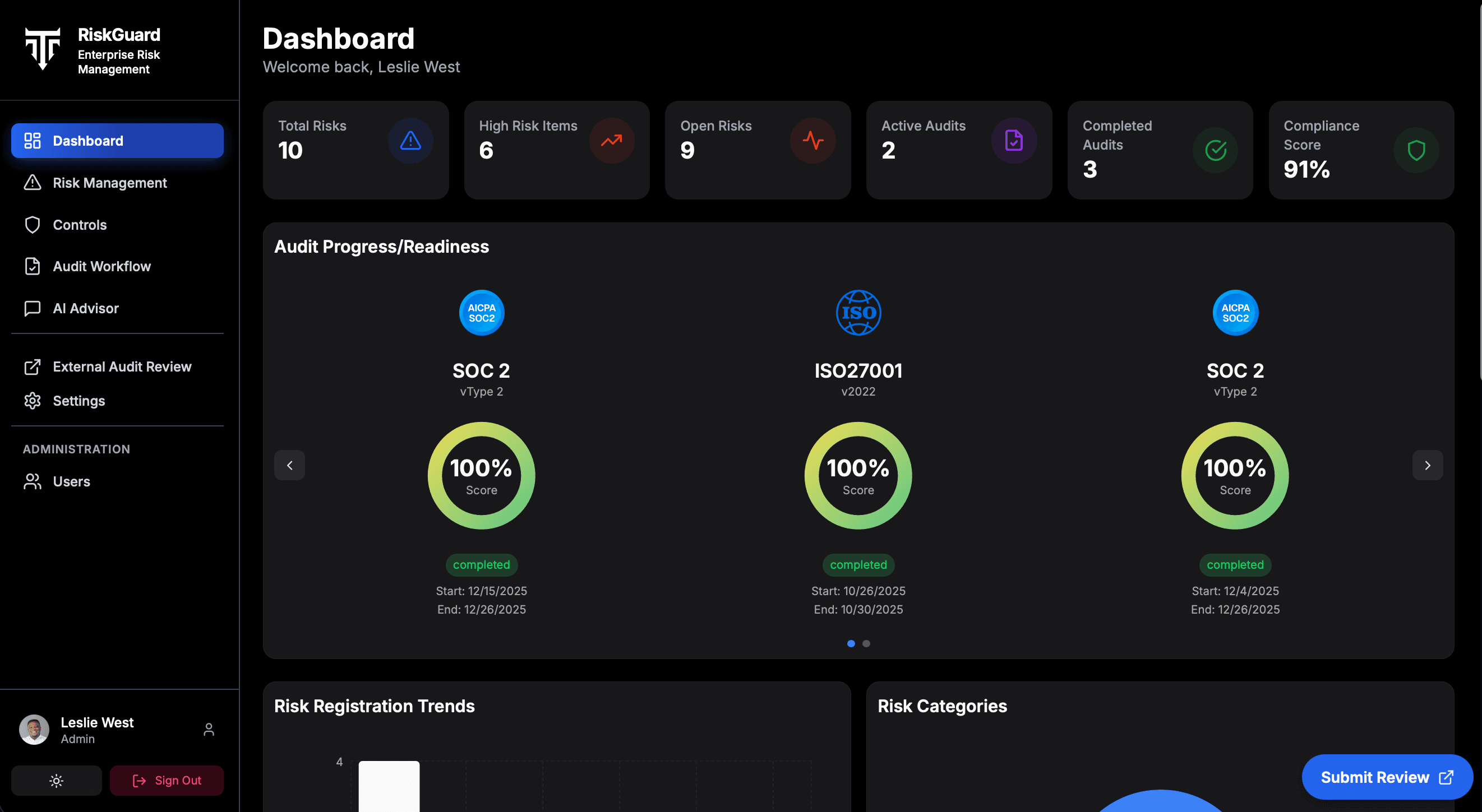The width and height of the screenshot is (1482, 812).
Task: Click the 100% score ring of ISO27001
Action: pos(858,476)
